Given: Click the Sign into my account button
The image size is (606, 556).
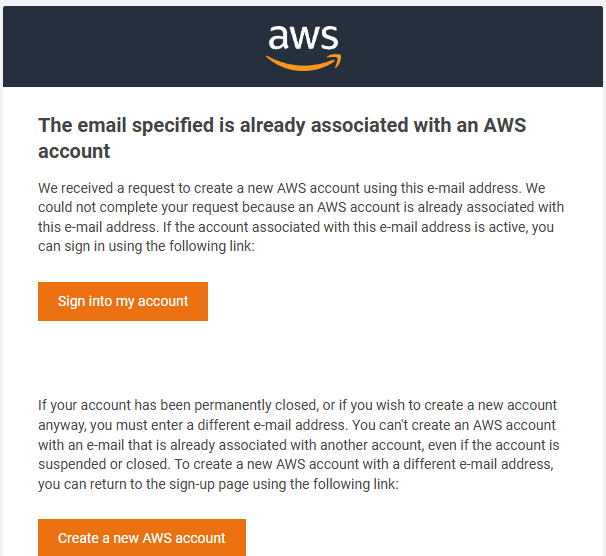Looking at the screenshot, I should coord(123,301).
